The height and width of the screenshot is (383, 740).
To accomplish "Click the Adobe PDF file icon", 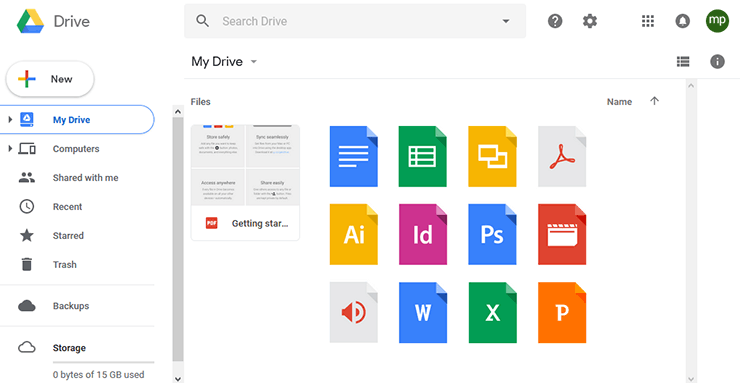I will [x=562, y=156].
